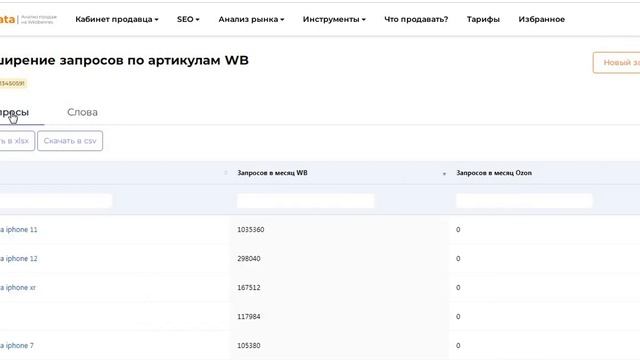
Task: Sort by Запросов в месяц WB column
Action: tap(273, 173)
